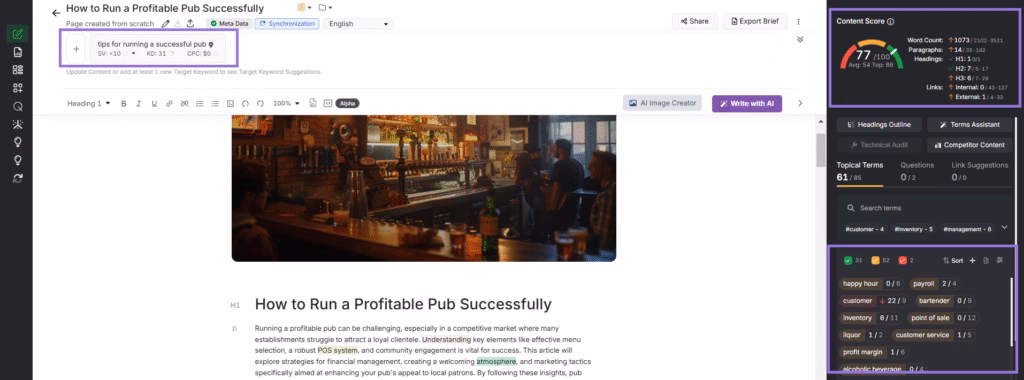Switch to the Topical Terms tab
Viewport: 1024px width, 380px height.
click(x=859, y=171)
